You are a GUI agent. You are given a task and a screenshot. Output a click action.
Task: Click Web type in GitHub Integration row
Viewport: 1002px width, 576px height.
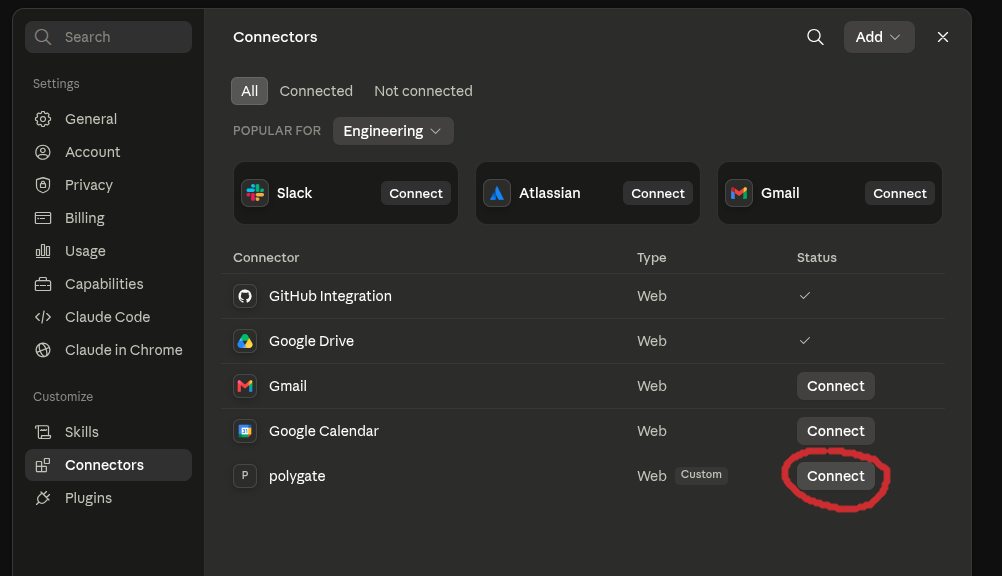point(651,296)
